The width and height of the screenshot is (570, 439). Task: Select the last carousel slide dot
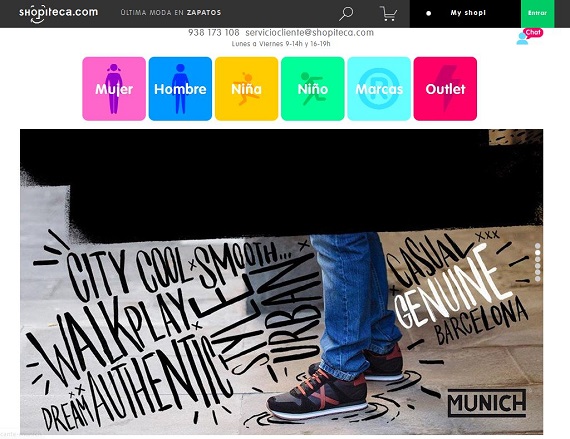click(x=538, y=279)
